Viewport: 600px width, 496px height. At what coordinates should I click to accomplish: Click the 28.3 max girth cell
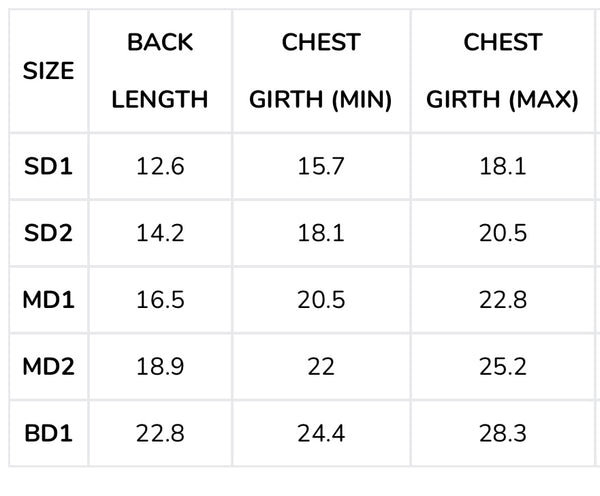[502, 434]
